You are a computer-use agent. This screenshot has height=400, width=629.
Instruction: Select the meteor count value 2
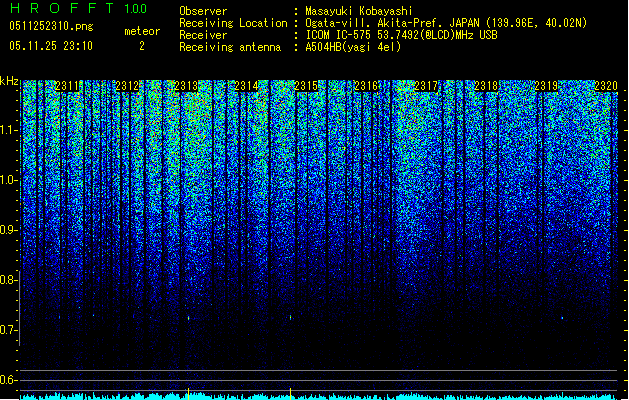tap(142, 46)
